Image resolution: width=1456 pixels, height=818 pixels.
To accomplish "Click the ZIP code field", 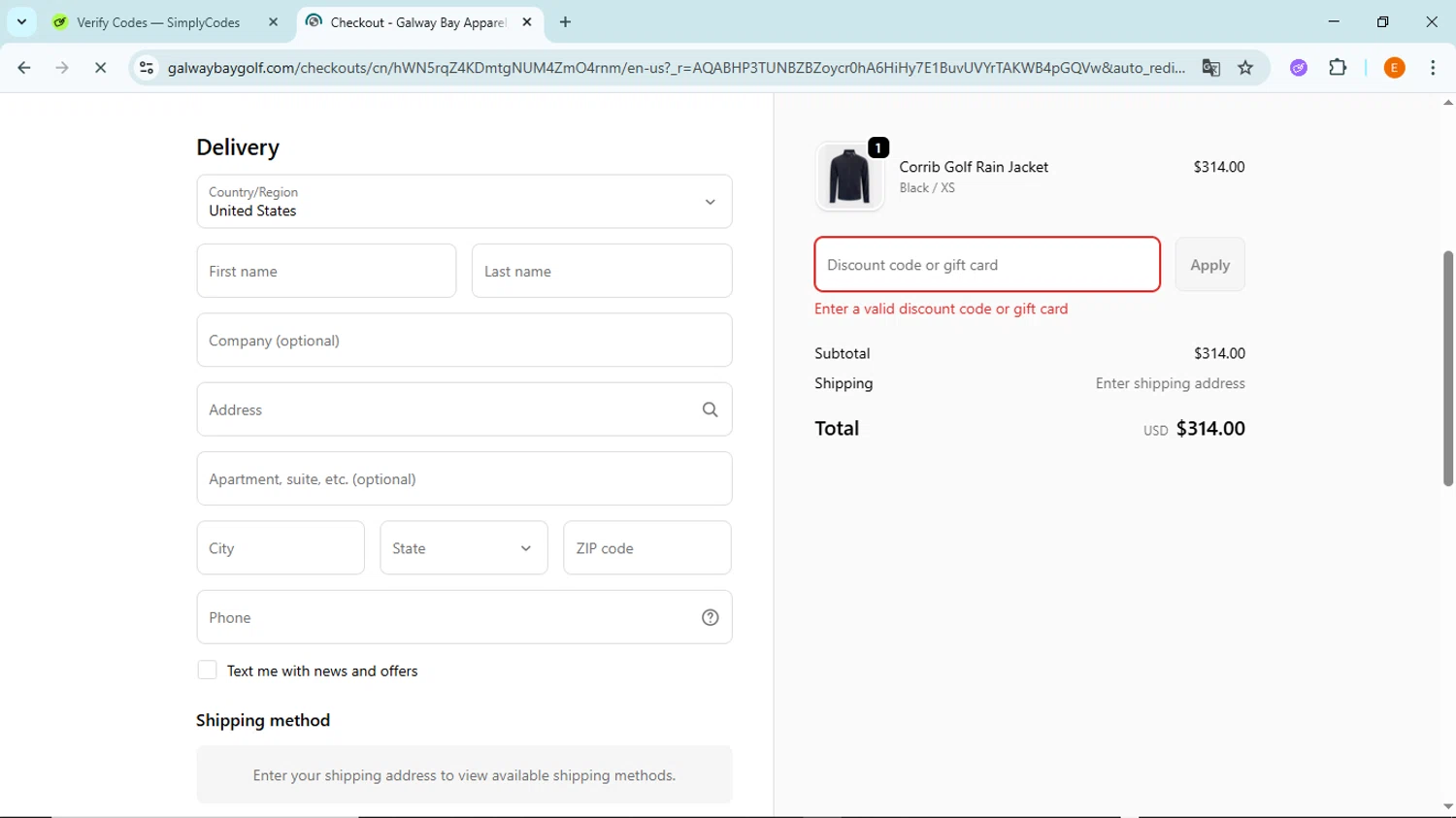I will pos(647,547).
